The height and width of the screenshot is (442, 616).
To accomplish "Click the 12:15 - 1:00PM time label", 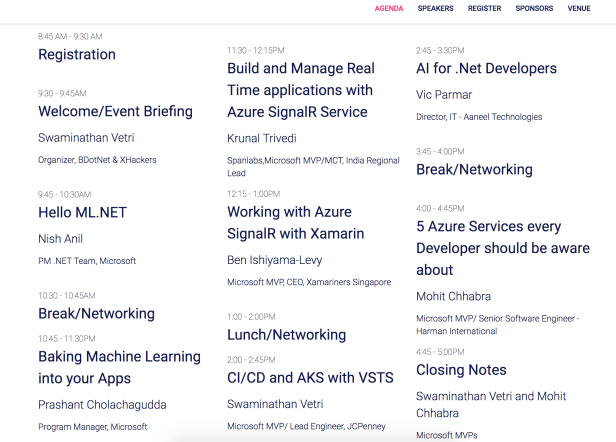I will coord(253,194).
